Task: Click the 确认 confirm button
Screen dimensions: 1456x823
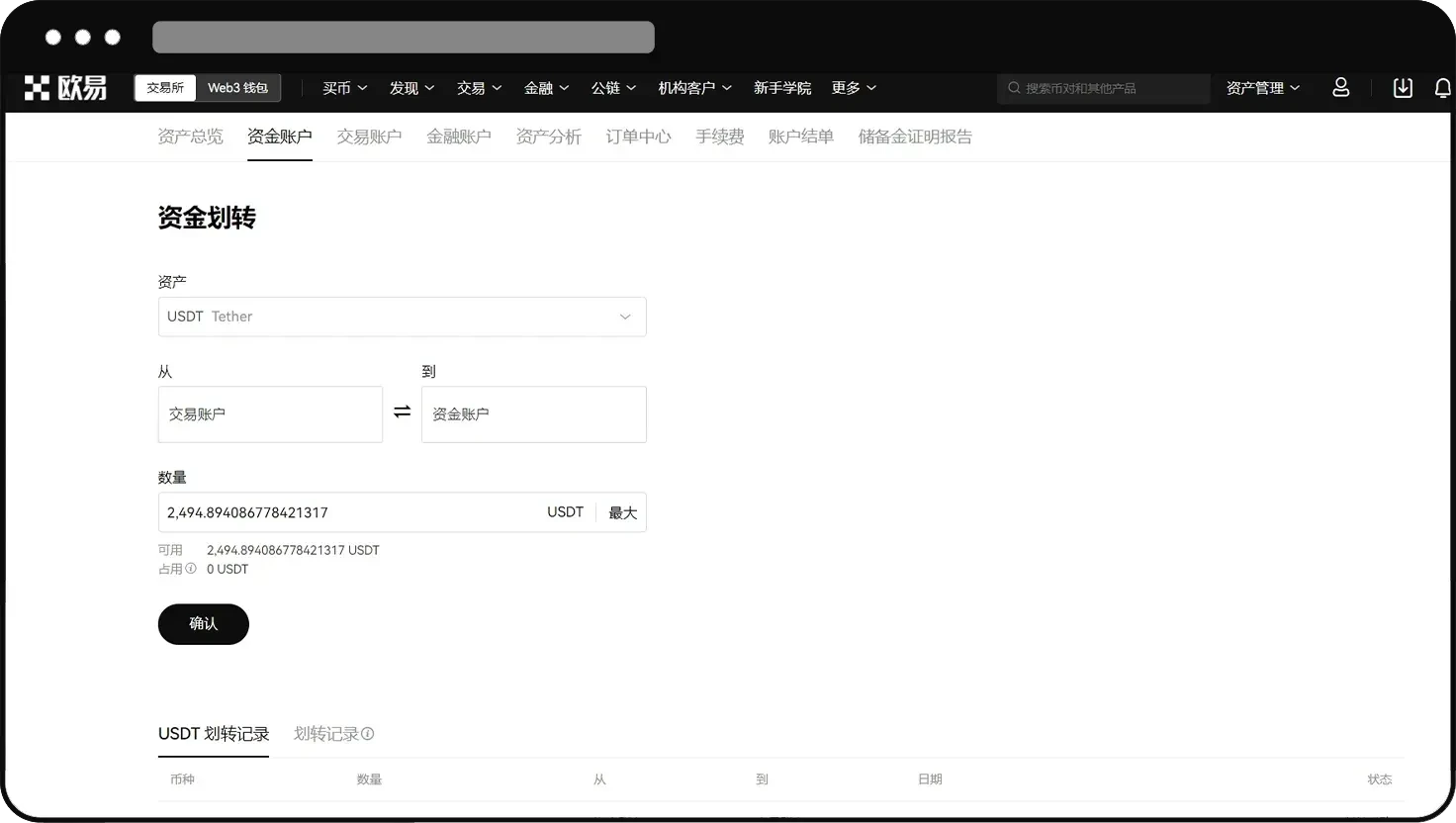Action: tap(203, 623)
